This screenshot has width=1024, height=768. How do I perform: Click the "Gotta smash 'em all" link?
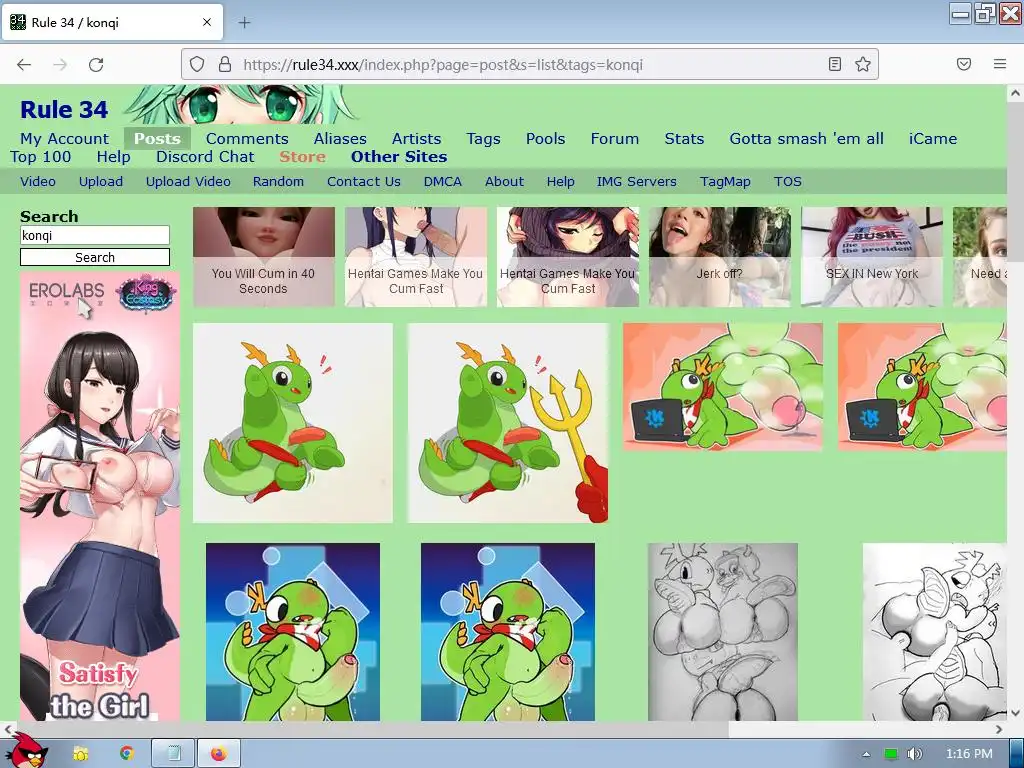point(807,138)
